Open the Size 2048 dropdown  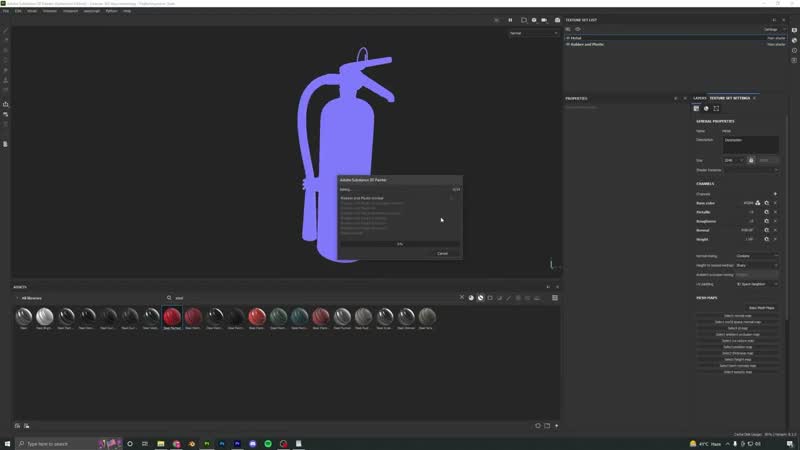tap(734, 160)
